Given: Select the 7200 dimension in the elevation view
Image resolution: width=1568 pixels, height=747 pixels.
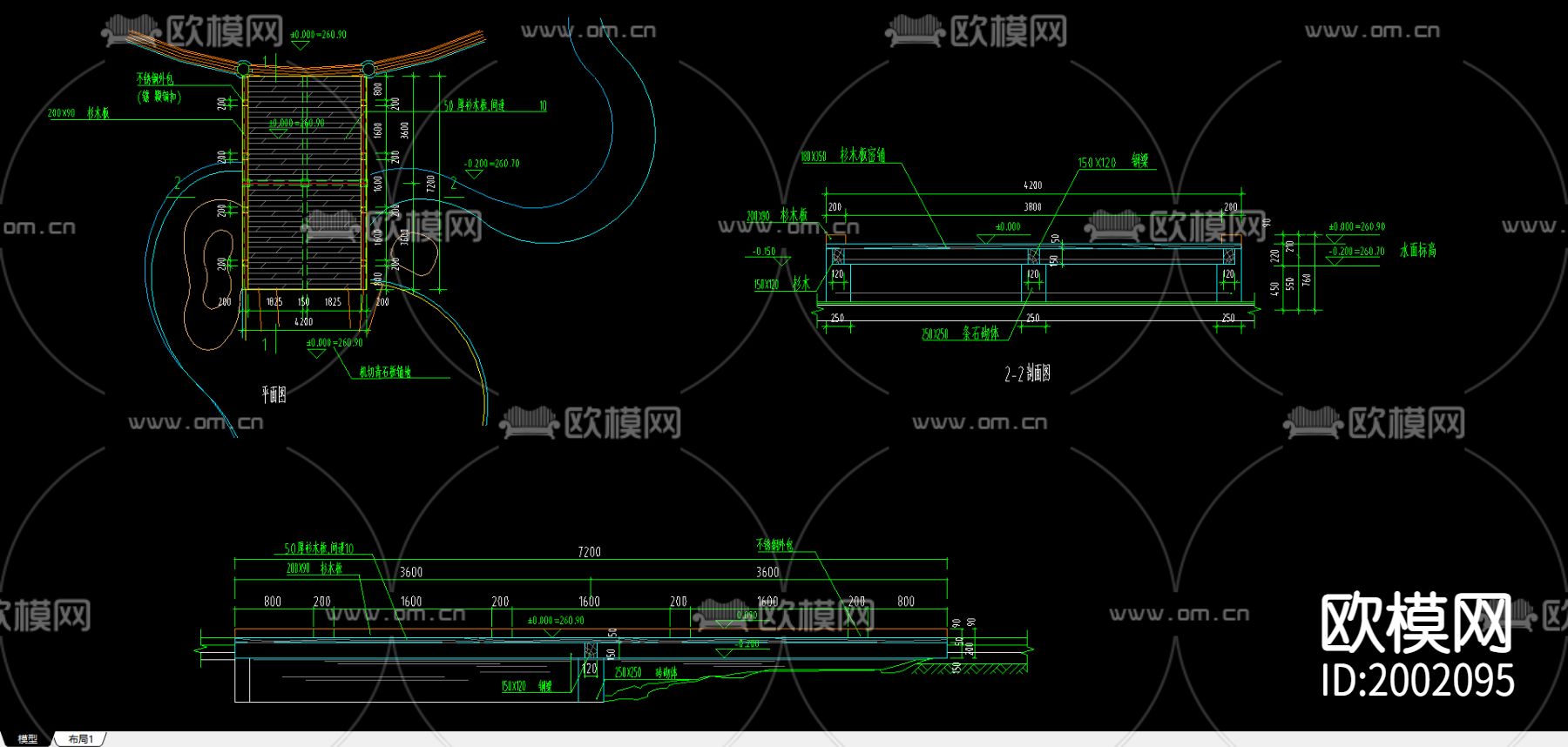Looking at the screenshot, I should click(x=589, y=552).
